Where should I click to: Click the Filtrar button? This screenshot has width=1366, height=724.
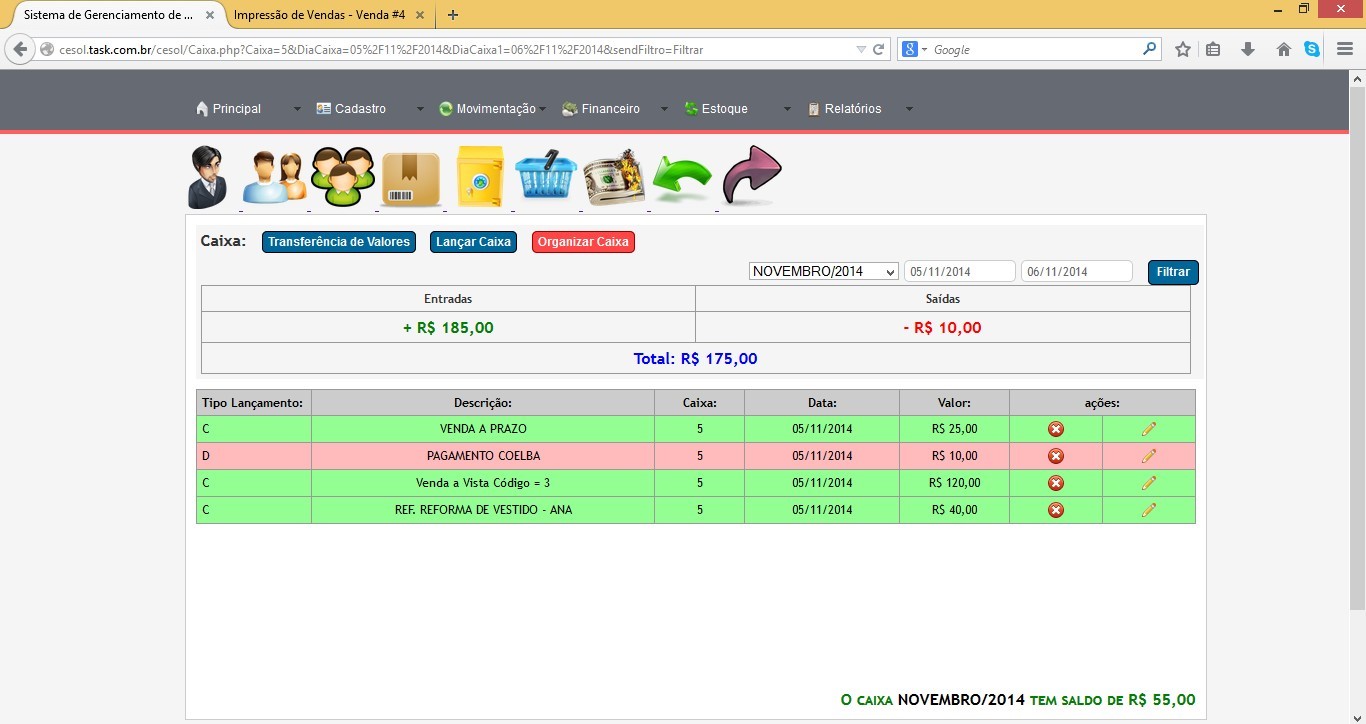coord(1173,272)
